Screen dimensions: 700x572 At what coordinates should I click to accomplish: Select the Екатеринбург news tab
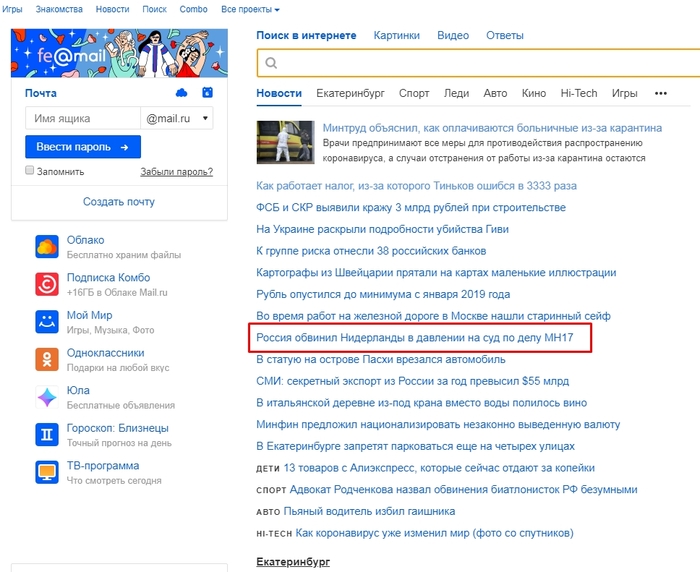[x=350, y=93]
